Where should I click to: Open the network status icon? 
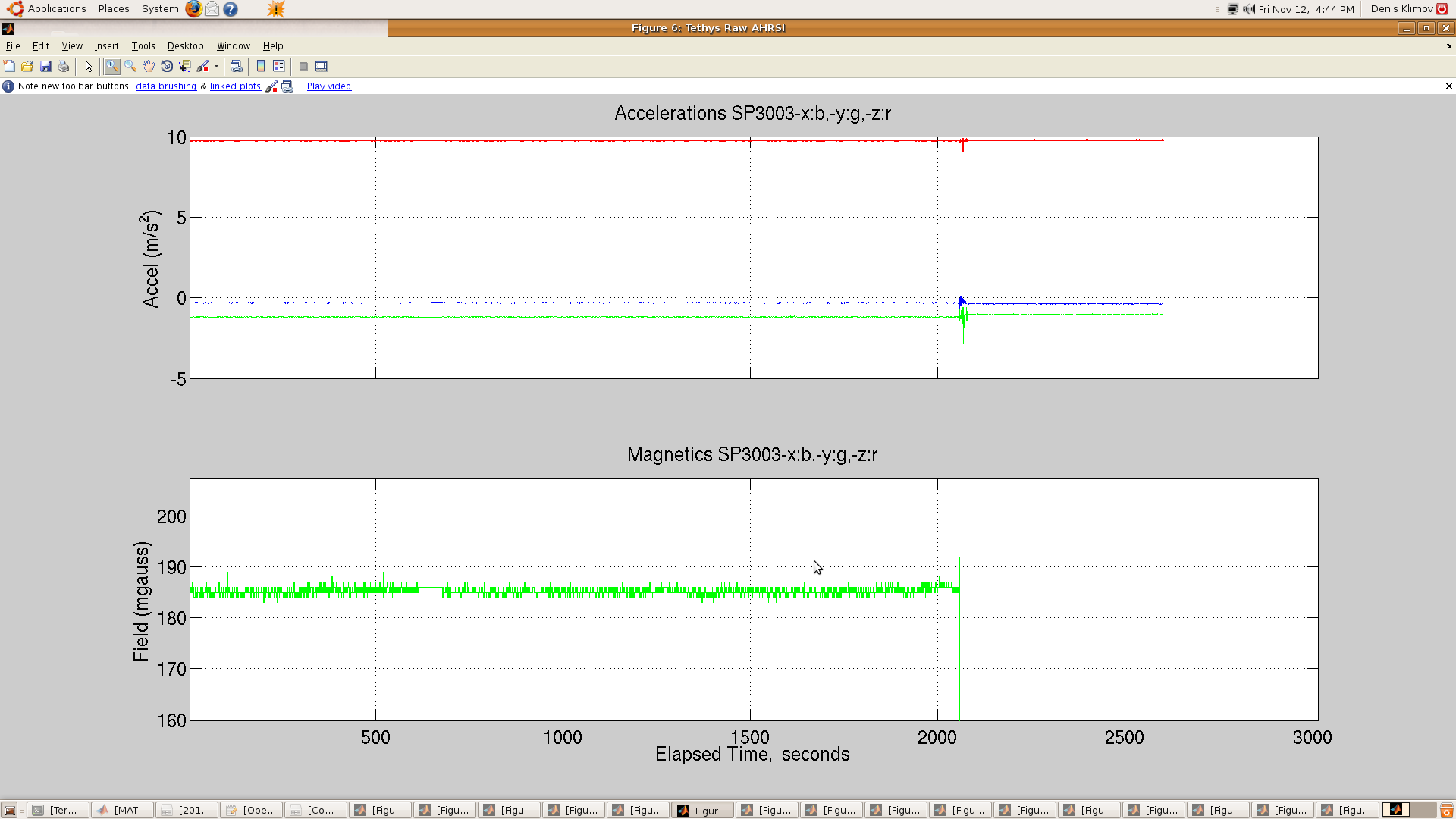[x=1233, y=9]
